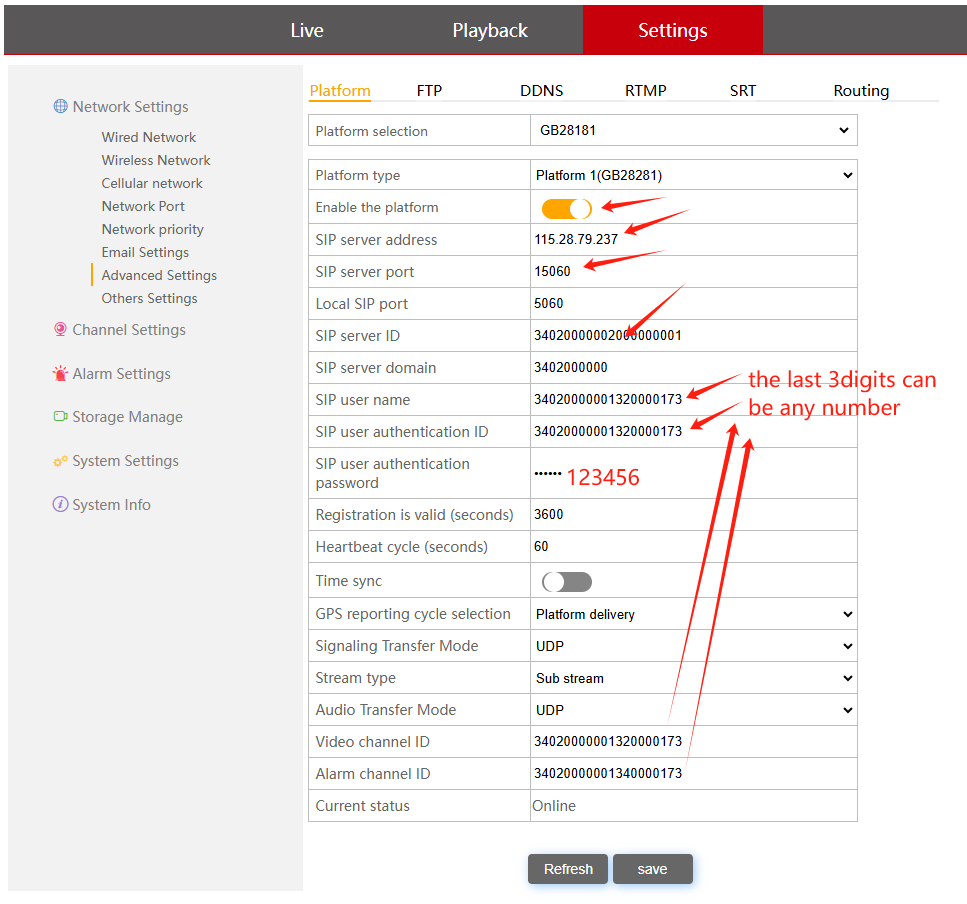Turn on the Time sync toggle
Viewport: 967px width, 904px height.
(x=566, y=582)
